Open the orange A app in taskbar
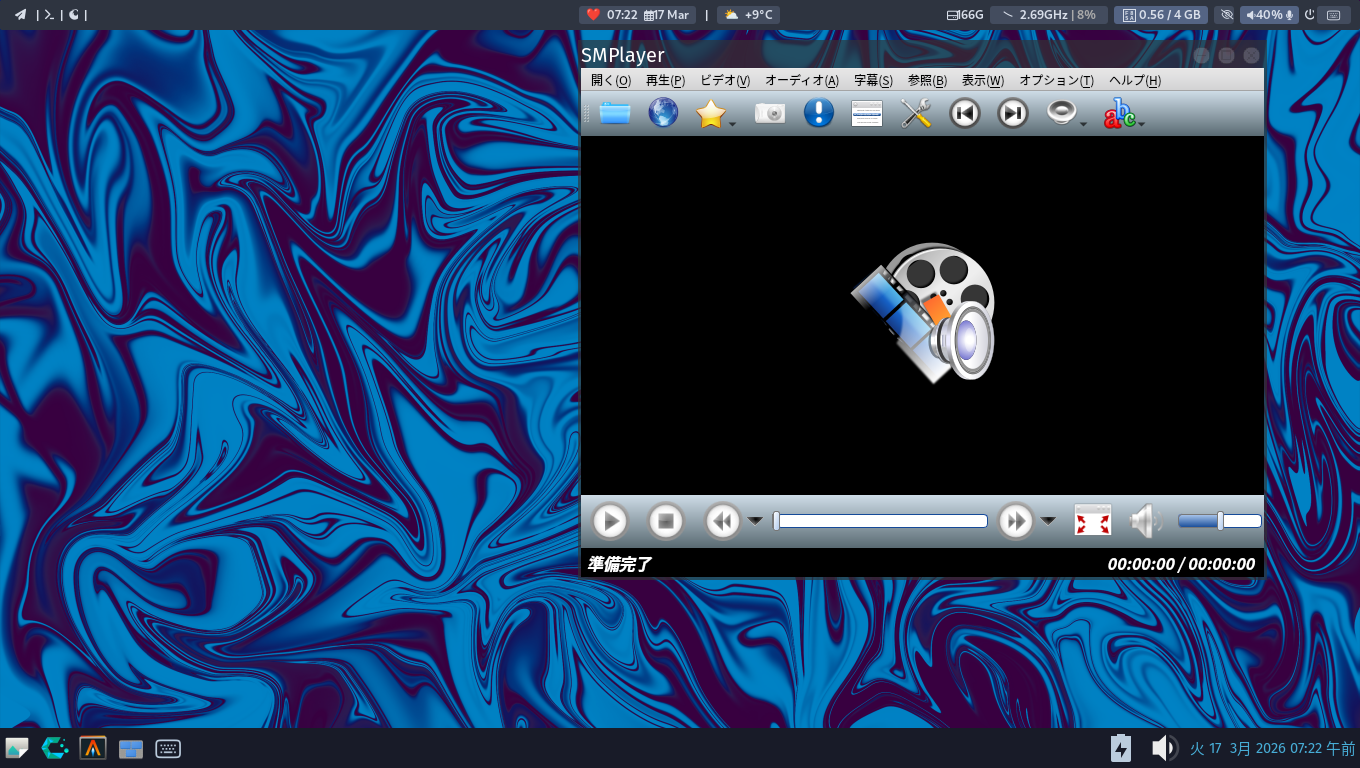The height and width of the screenshot is (768, 1360). [93, 748]
